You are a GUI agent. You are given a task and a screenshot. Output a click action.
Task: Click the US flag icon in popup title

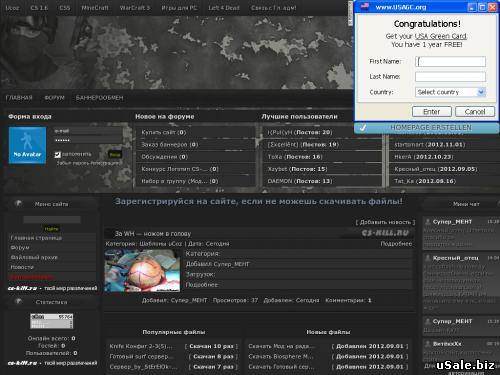point(365,6)
